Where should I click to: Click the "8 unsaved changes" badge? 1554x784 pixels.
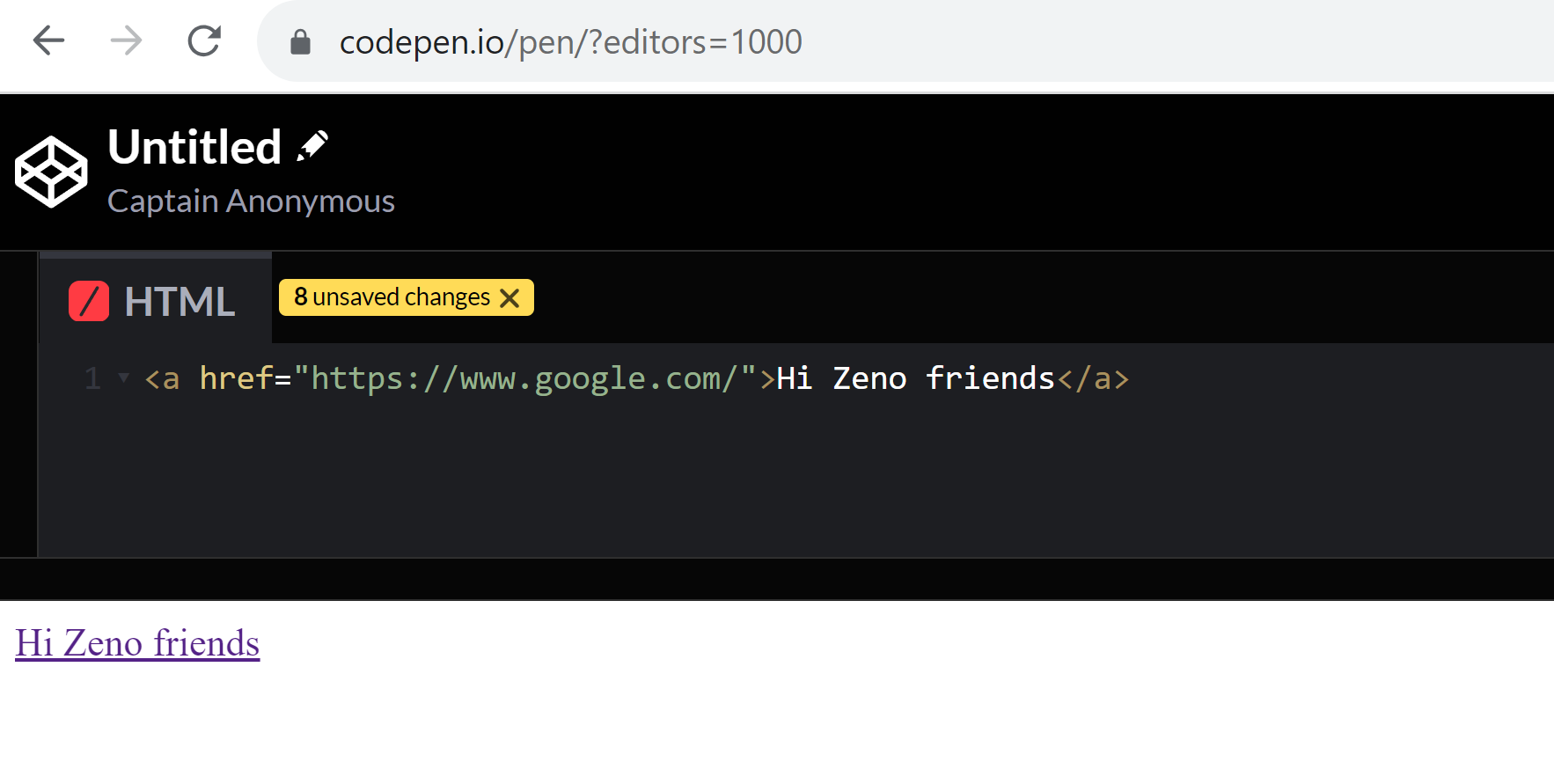(392, 297)
